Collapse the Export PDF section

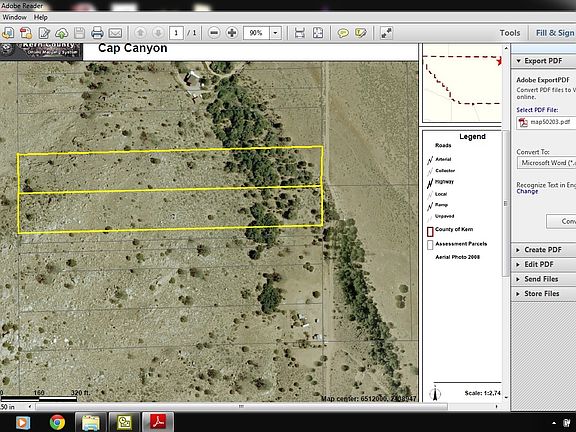click(544, 61)
